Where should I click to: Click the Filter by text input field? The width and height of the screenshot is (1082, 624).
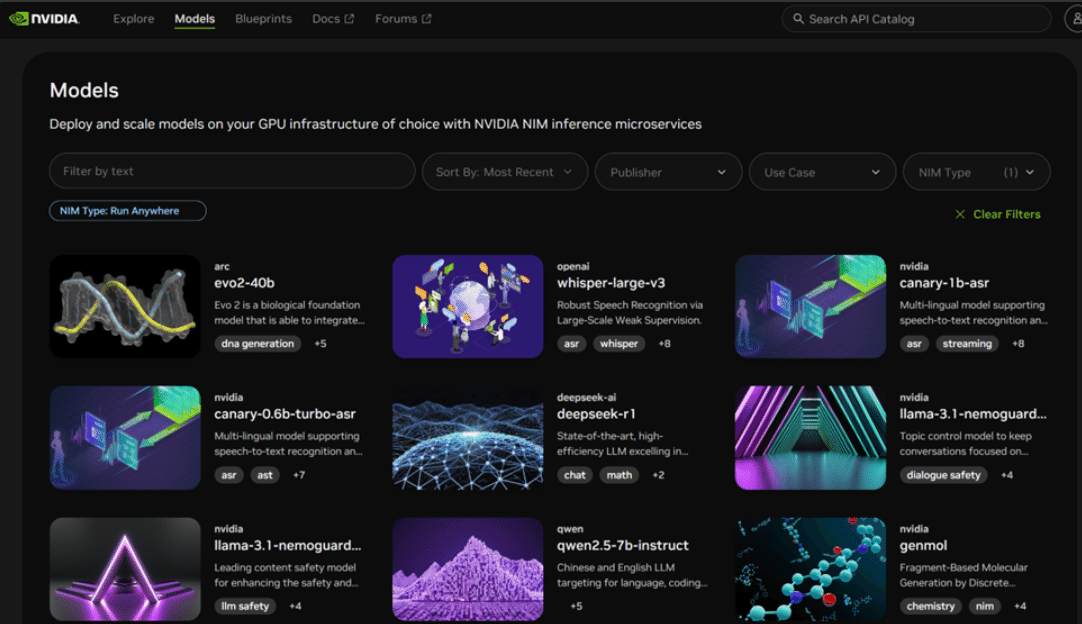click(x=231, y=171)
